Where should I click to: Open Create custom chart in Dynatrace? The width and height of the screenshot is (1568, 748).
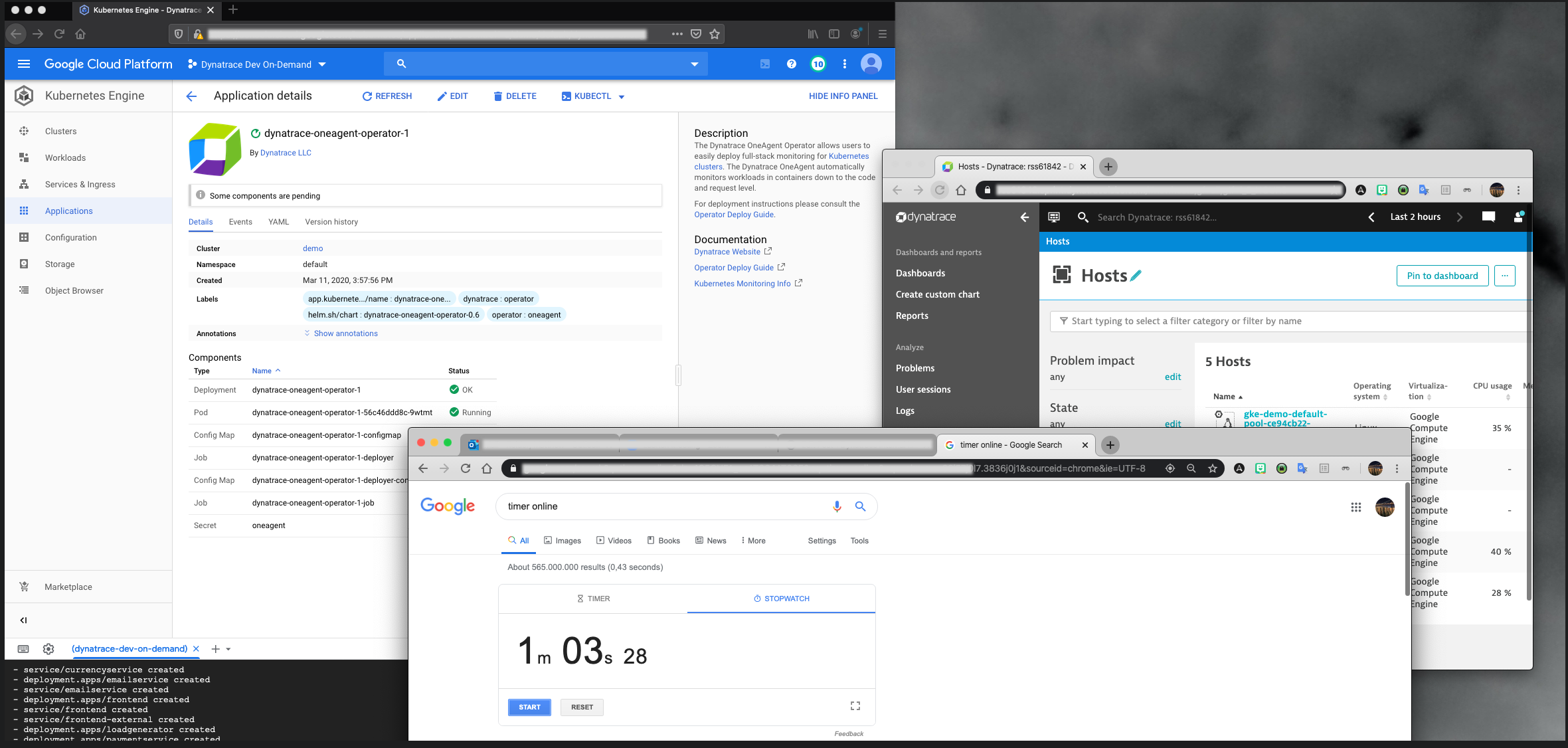point(937,294)
